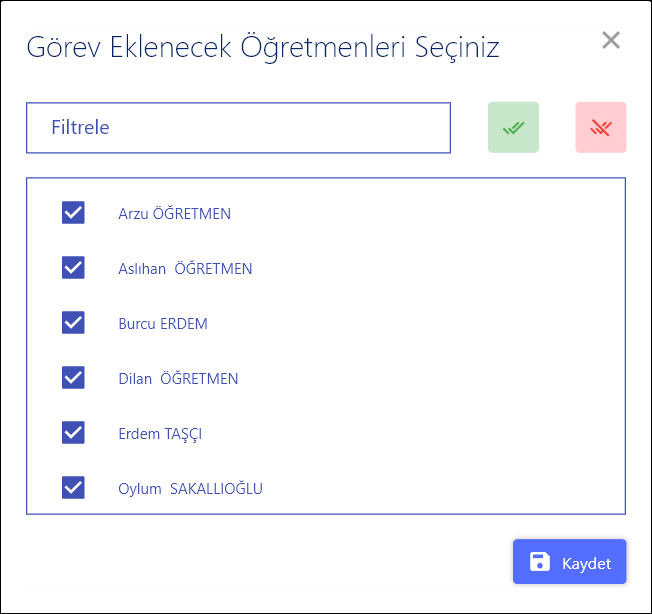Click the Filtrele filter input field
This screenshot has height=614, width=652.
[238, 128]
